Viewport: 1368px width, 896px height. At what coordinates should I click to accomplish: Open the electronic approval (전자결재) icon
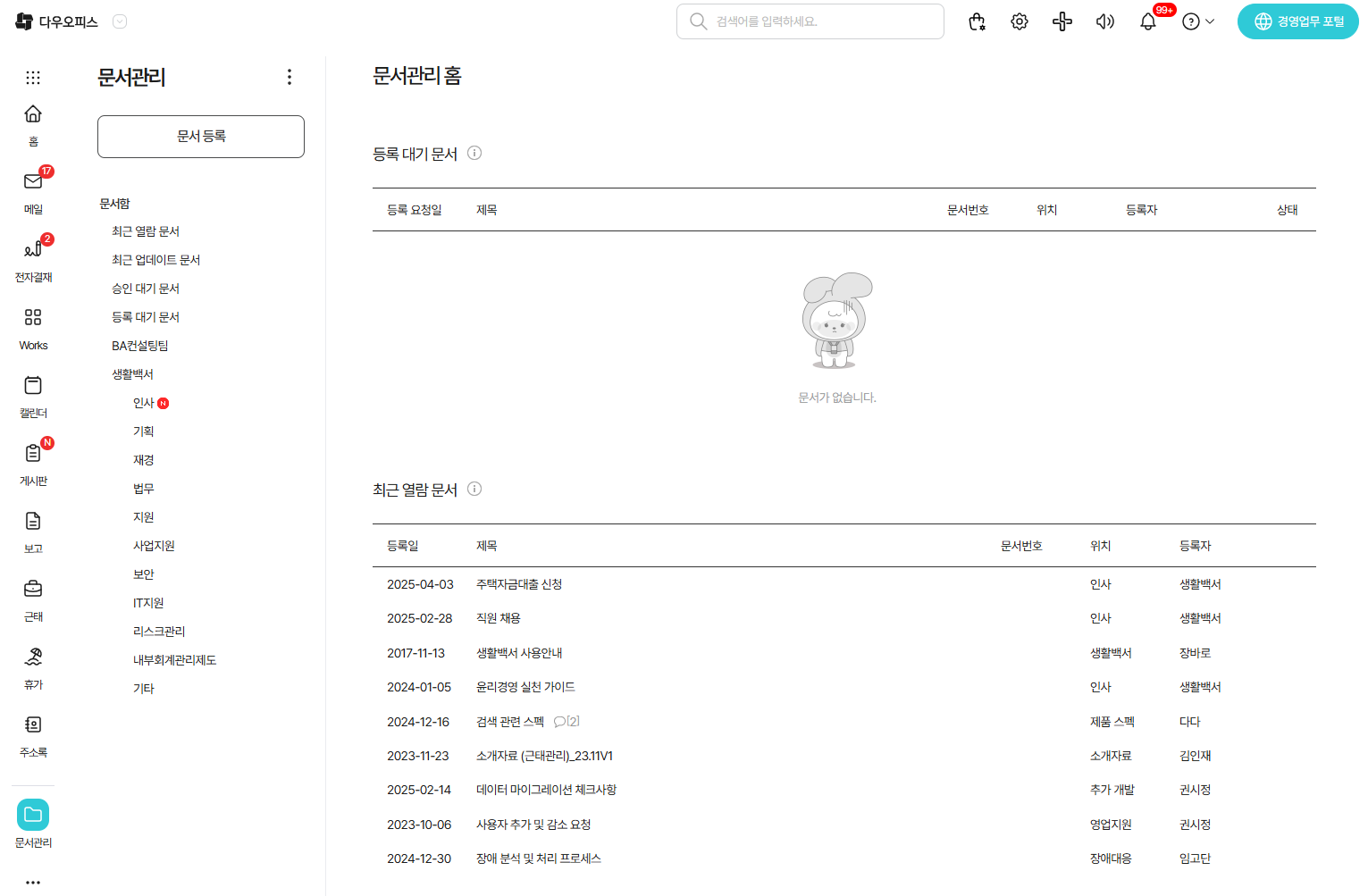coord(33,250)
